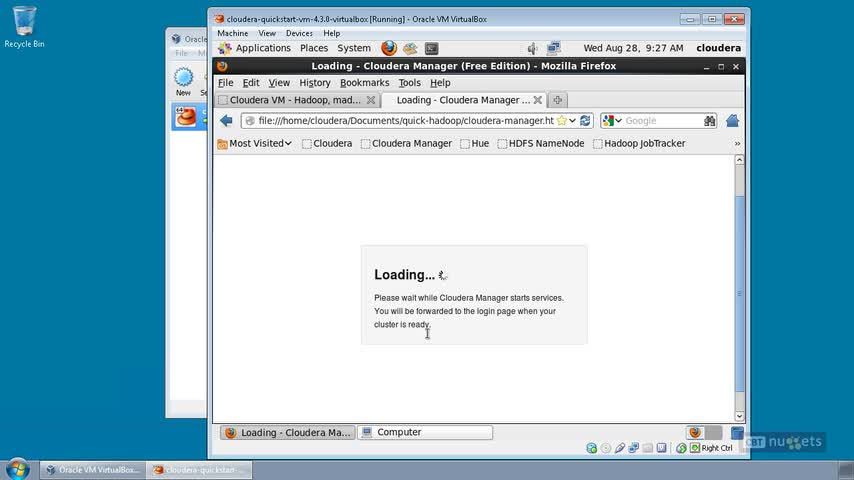This screenshot has width=854, height=480.
Task: Open the Cloudera Manager bookmark
Action: 406,144
